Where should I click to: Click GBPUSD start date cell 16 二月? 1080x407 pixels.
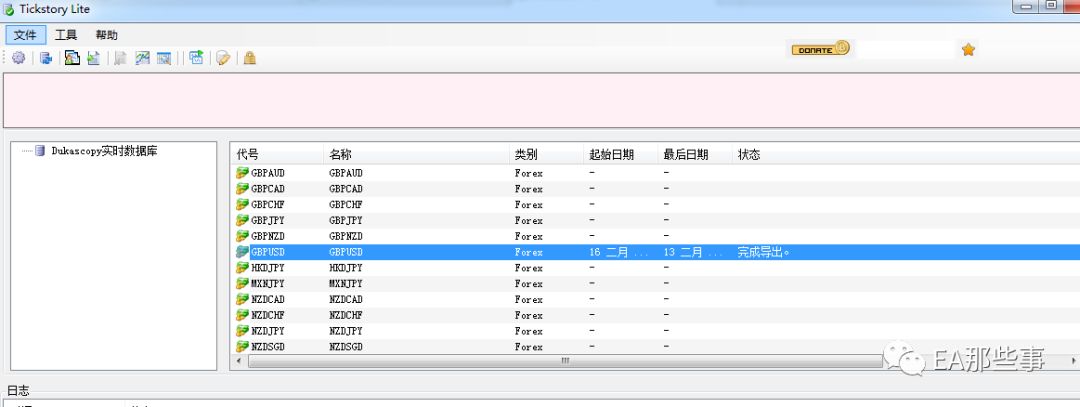pyautogui.click(x=619, y=253)
